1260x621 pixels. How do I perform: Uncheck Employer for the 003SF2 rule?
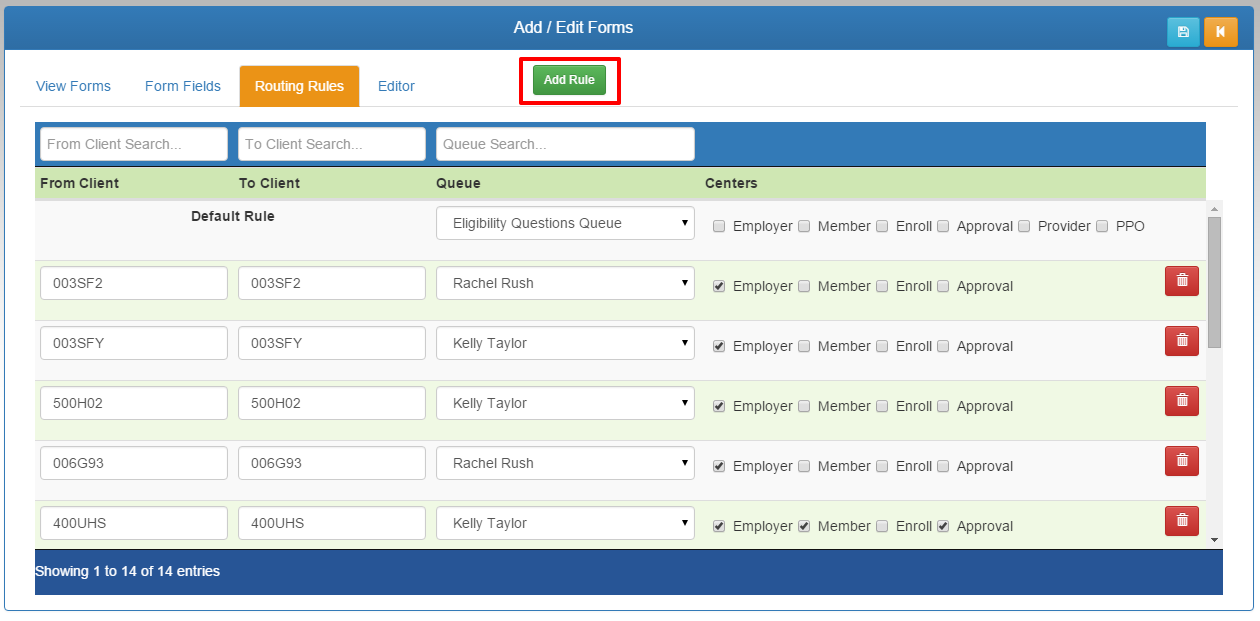(x=719, y=286)
